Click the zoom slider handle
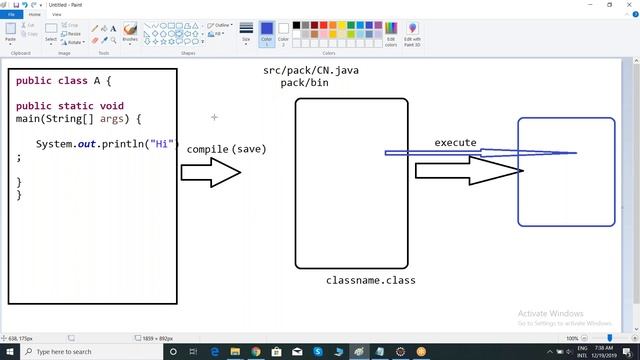 click(x=610, y=338)
